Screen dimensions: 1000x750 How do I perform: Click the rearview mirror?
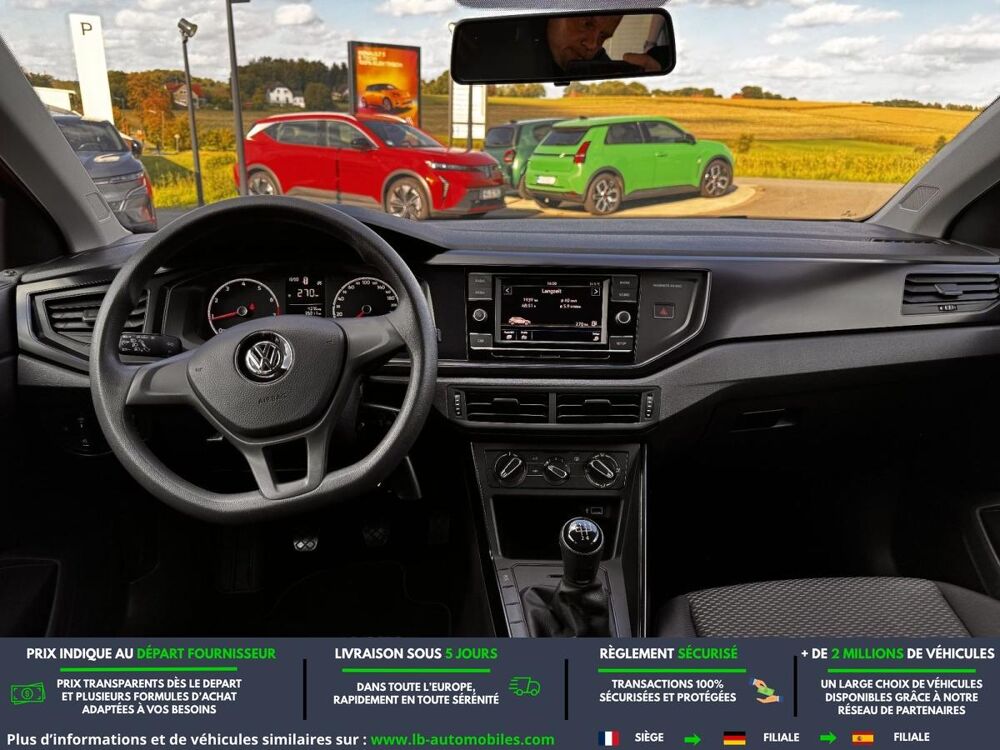(562, 46)
